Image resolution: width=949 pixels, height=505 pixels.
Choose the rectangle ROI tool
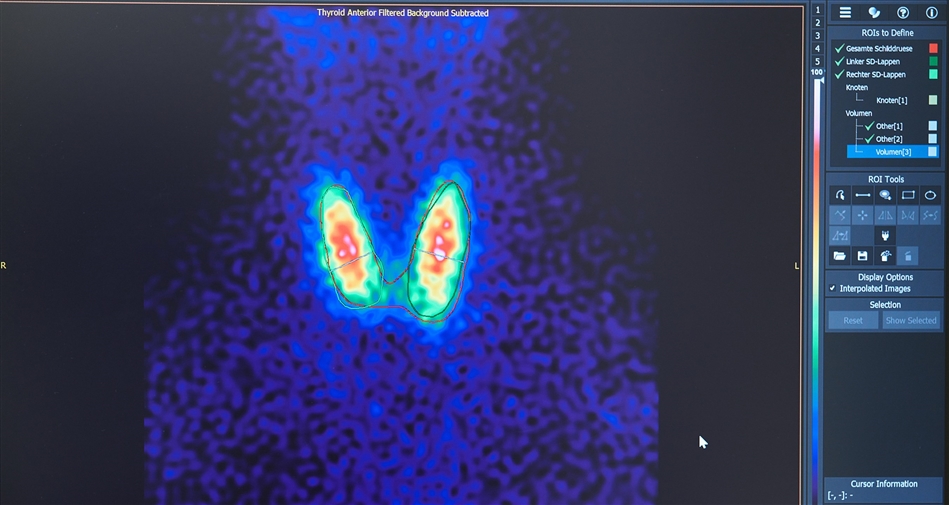(x=908, y=195)
